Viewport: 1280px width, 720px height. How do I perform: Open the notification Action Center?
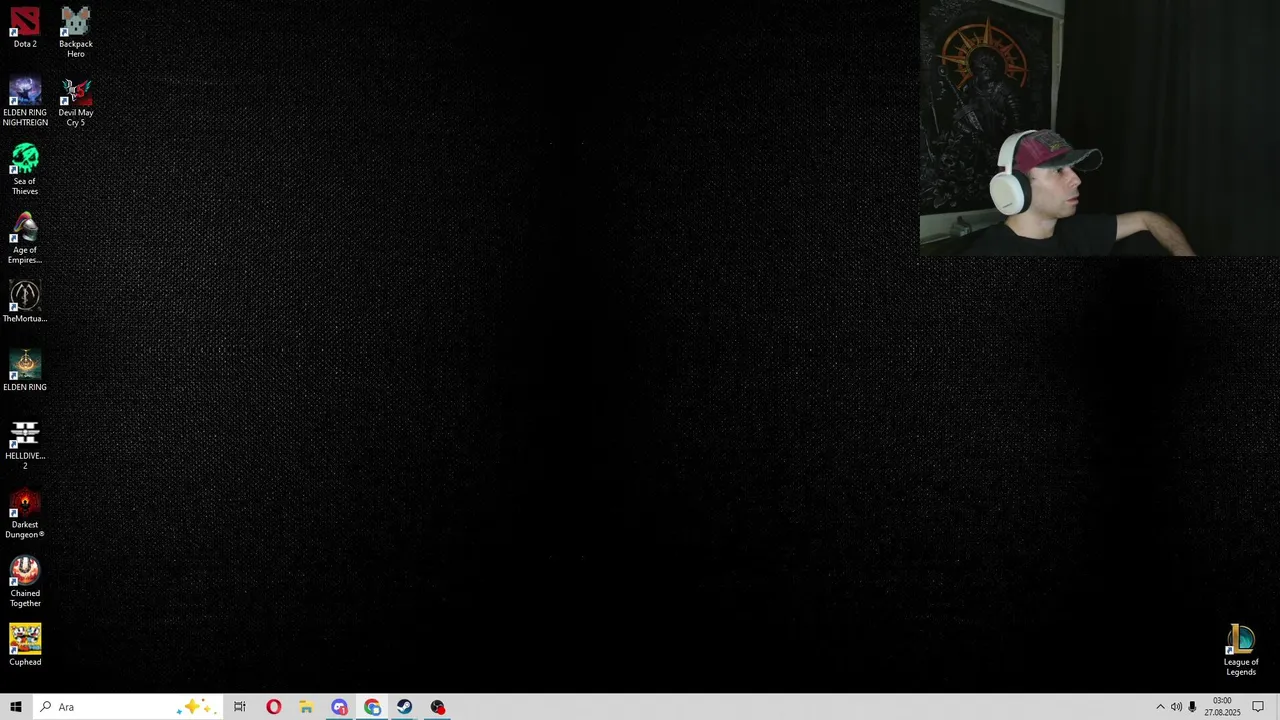(1258, 707)
